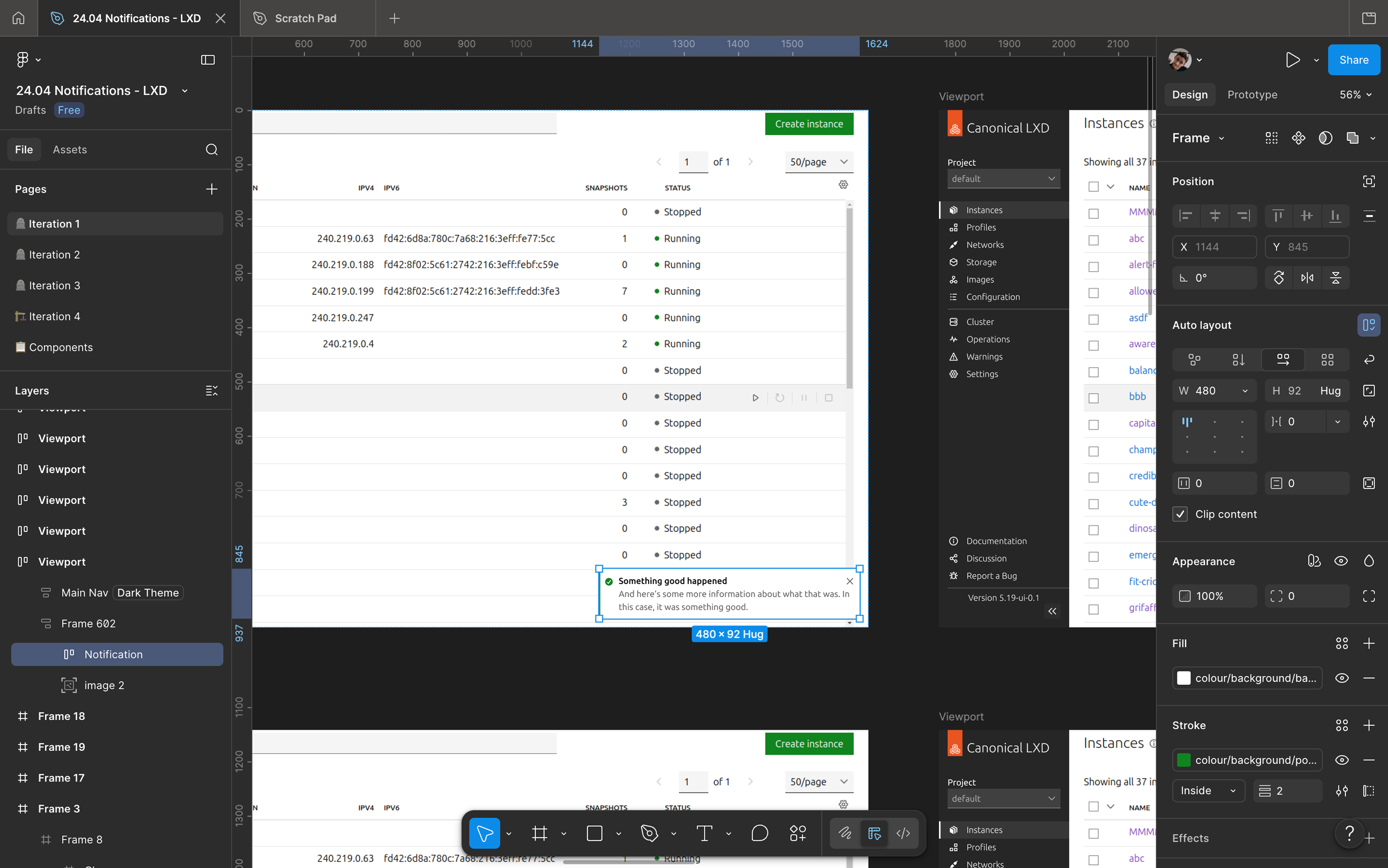Select the Frame 602 layer
Screen dimensions: 1388x868
coord(115,624)
